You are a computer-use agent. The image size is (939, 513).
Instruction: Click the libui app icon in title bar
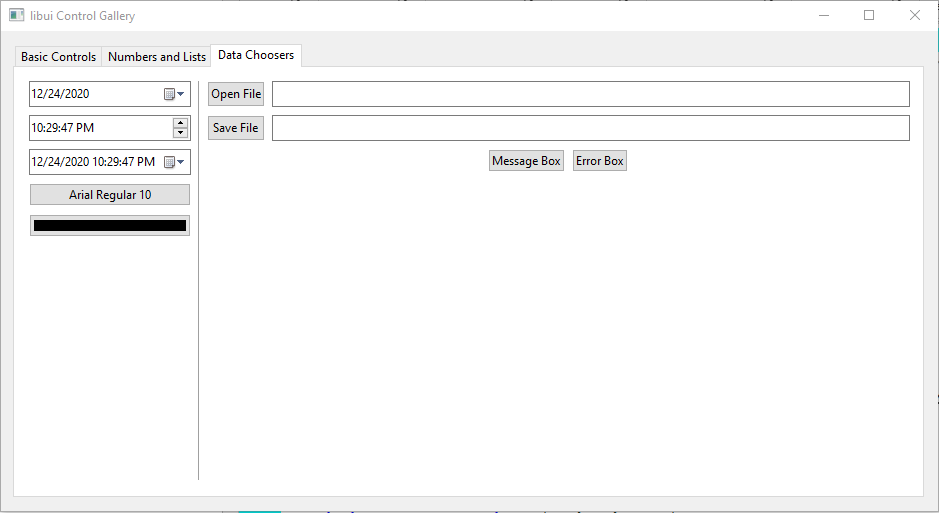[17, 16]
